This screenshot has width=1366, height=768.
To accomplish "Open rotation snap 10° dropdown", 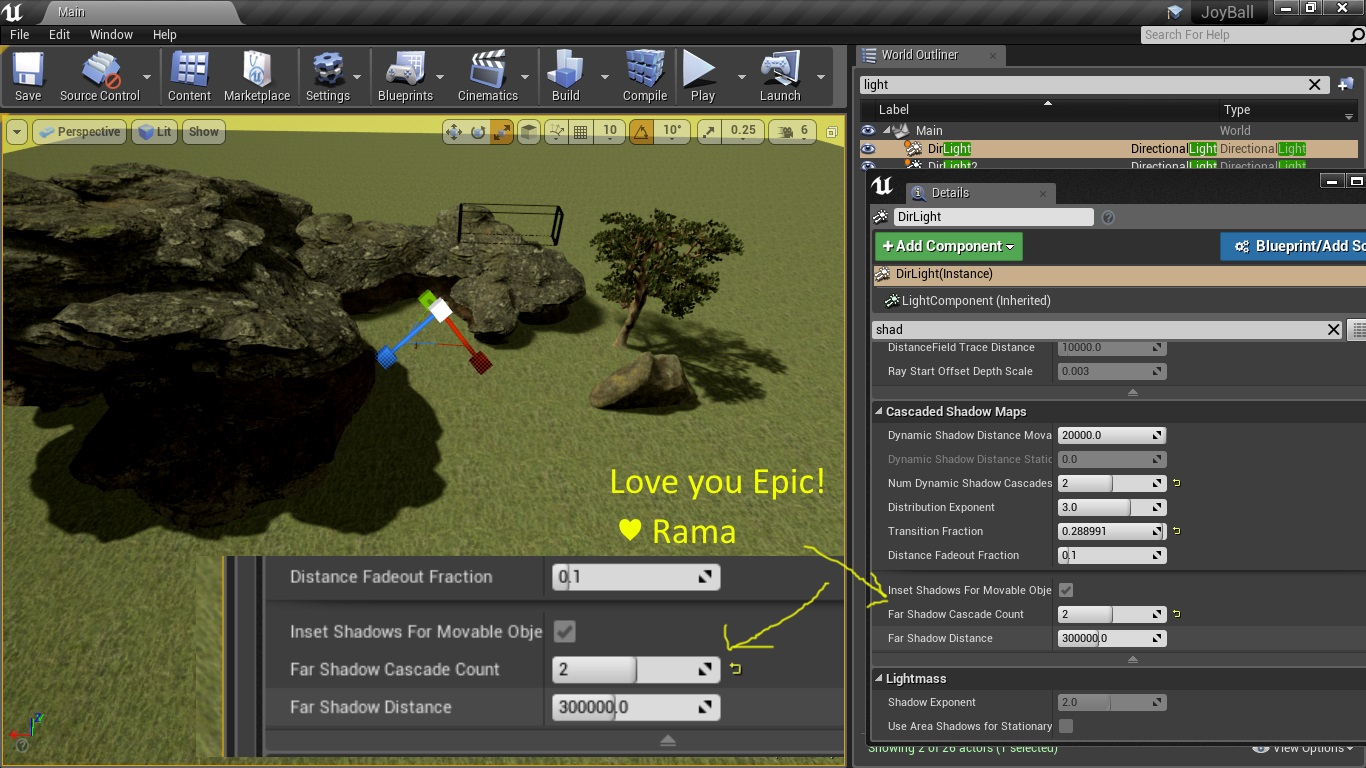I will click(671, 131).
